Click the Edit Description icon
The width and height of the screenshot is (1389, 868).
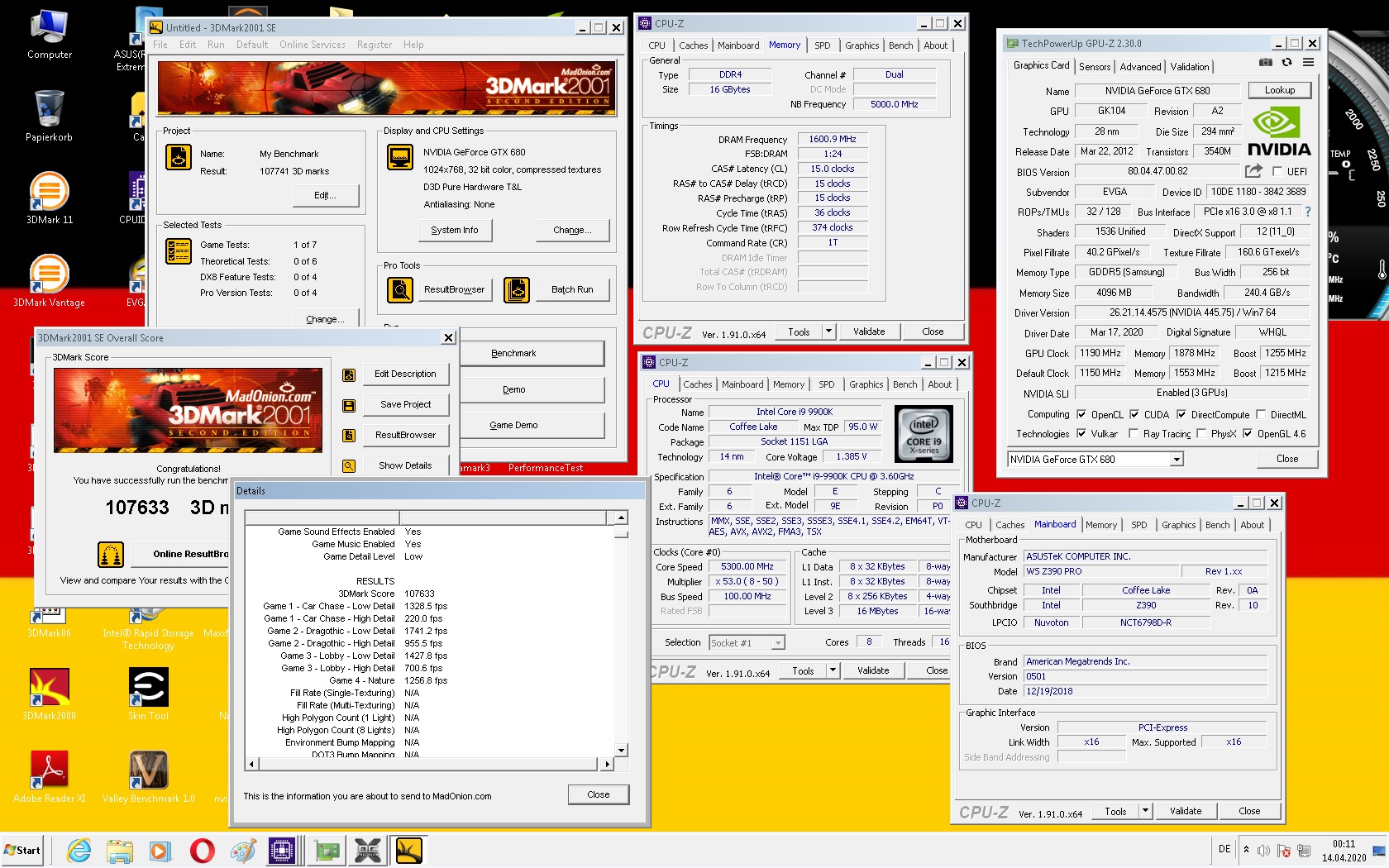[x=349, y=374]
